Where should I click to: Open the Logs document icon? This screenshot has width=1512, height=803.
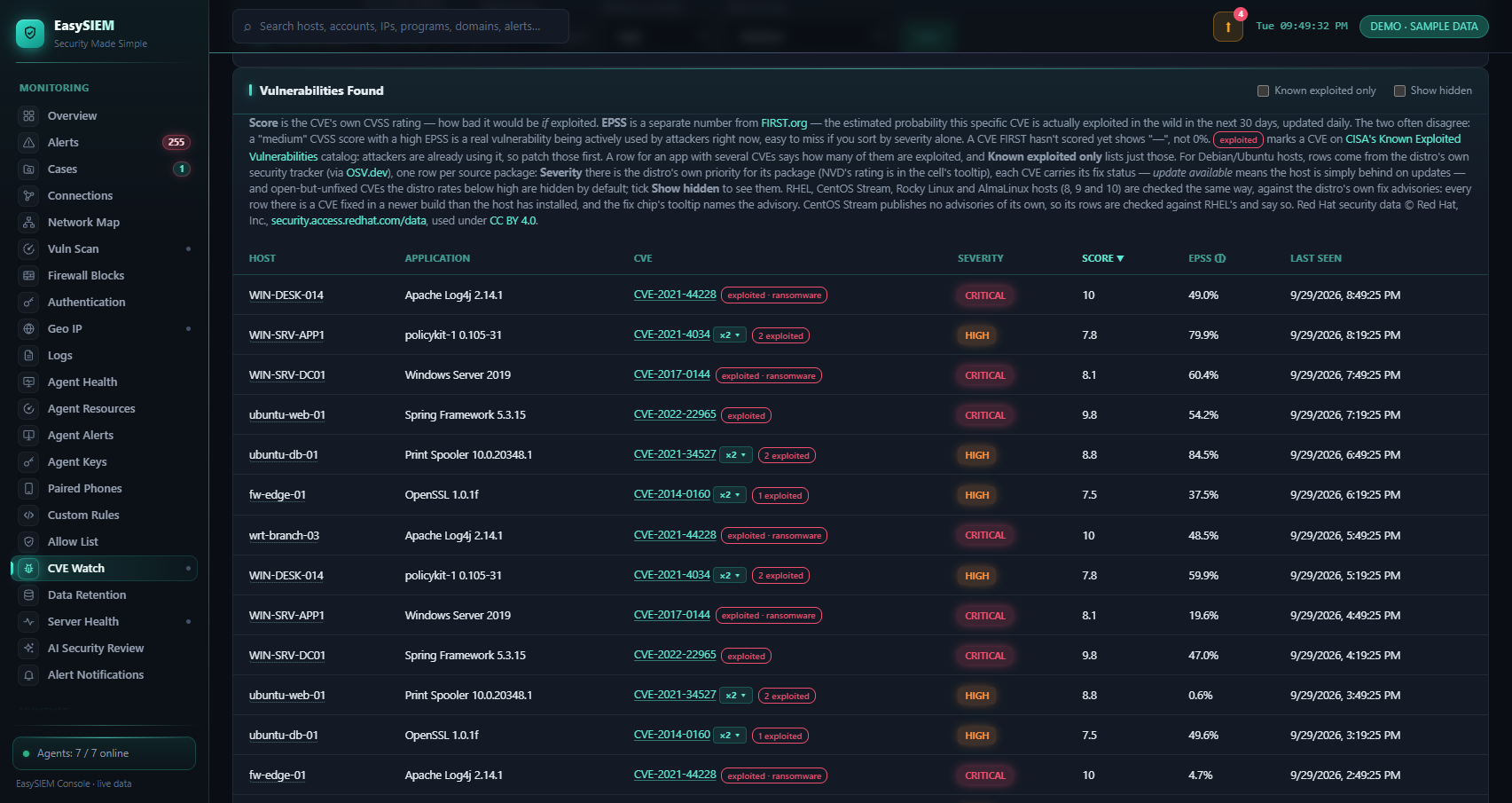coord(29,356)
